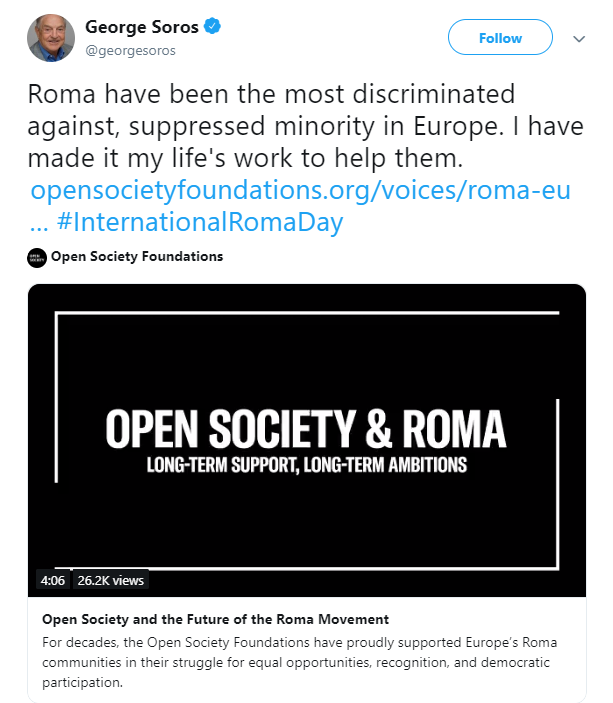Click the 4:06 video duration badge
Viewport: 613px width, 703px height.
[51, 580]
